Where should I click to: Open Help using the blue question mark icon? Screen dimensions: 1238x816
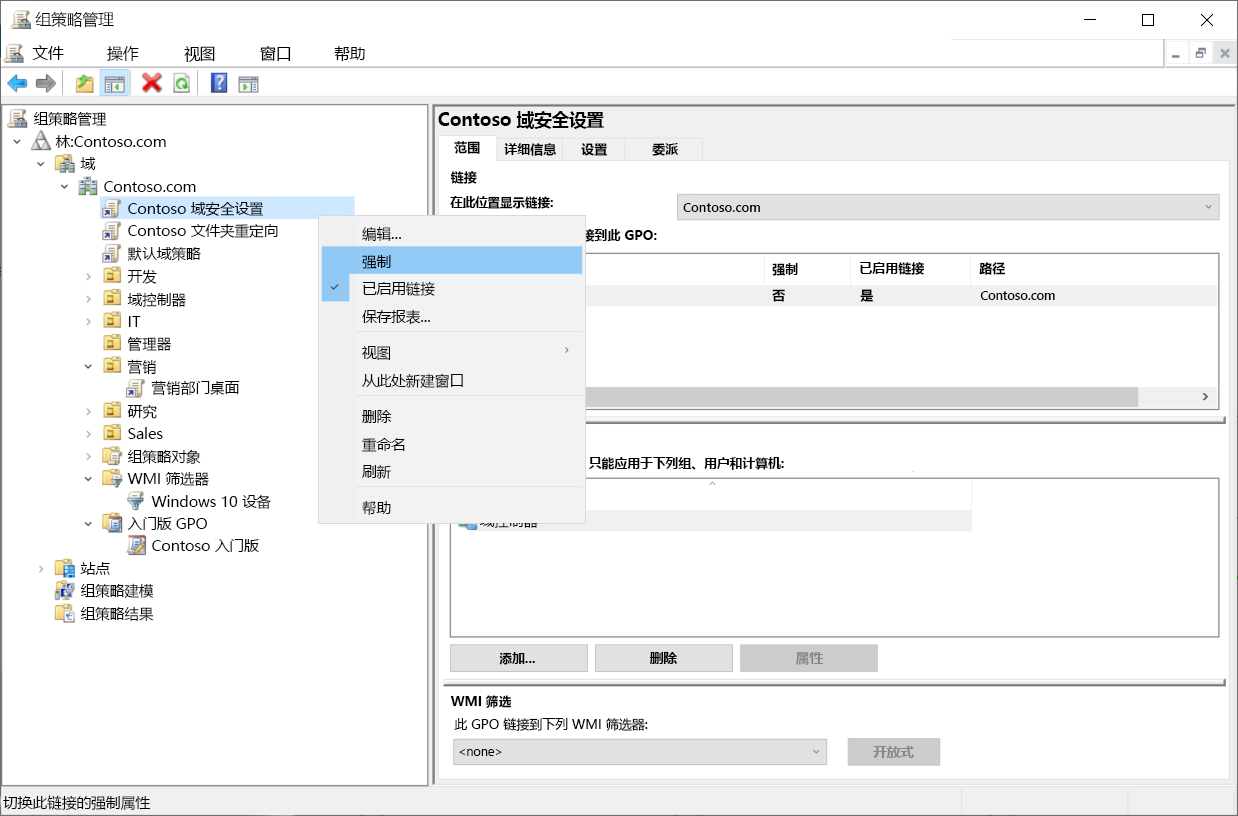[x=218, y=83]
